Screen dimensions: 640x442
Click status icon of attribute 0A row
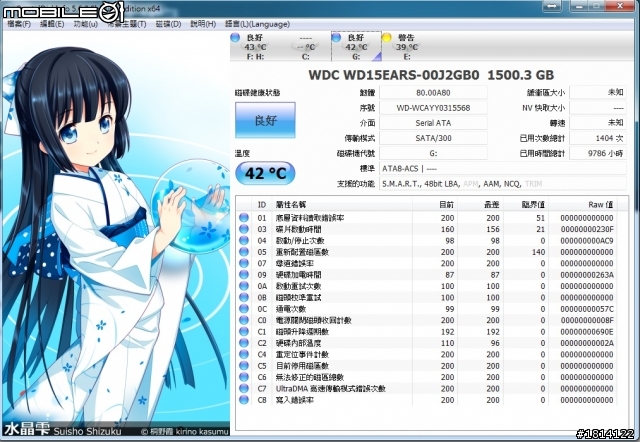pyautogui.click(x=244, y=286)
